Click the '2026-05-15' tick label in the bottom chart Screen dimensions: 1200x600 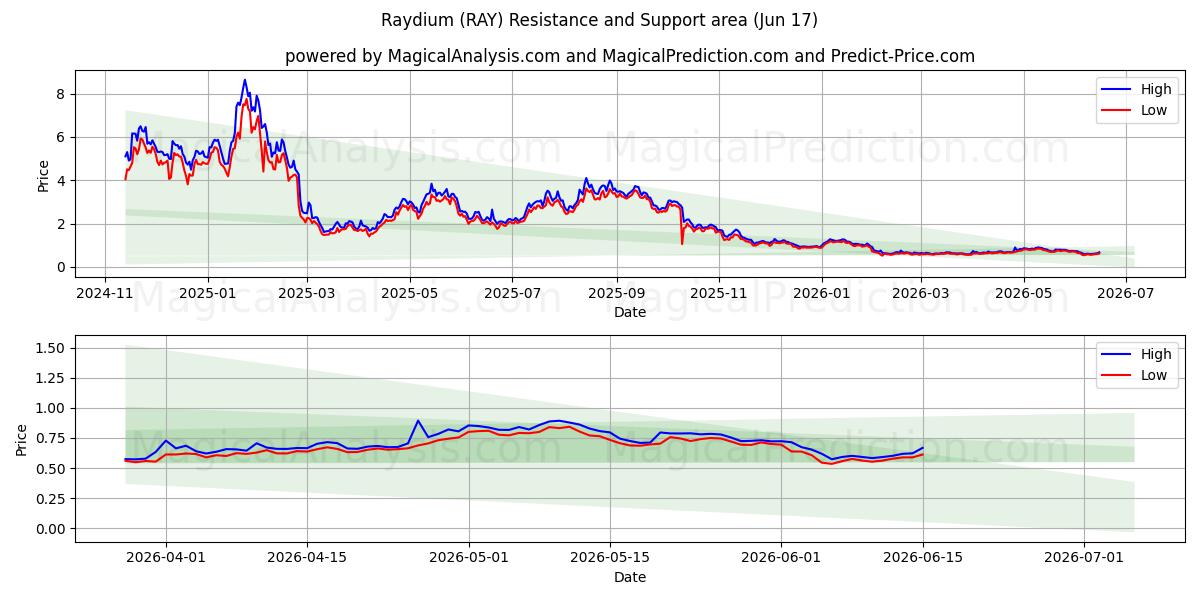(610, 559)
